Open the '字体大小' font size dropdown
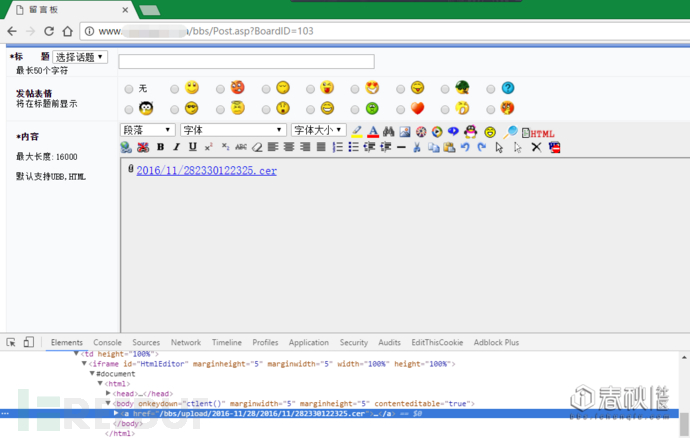690x438 pixels. (x=318, y=130)
